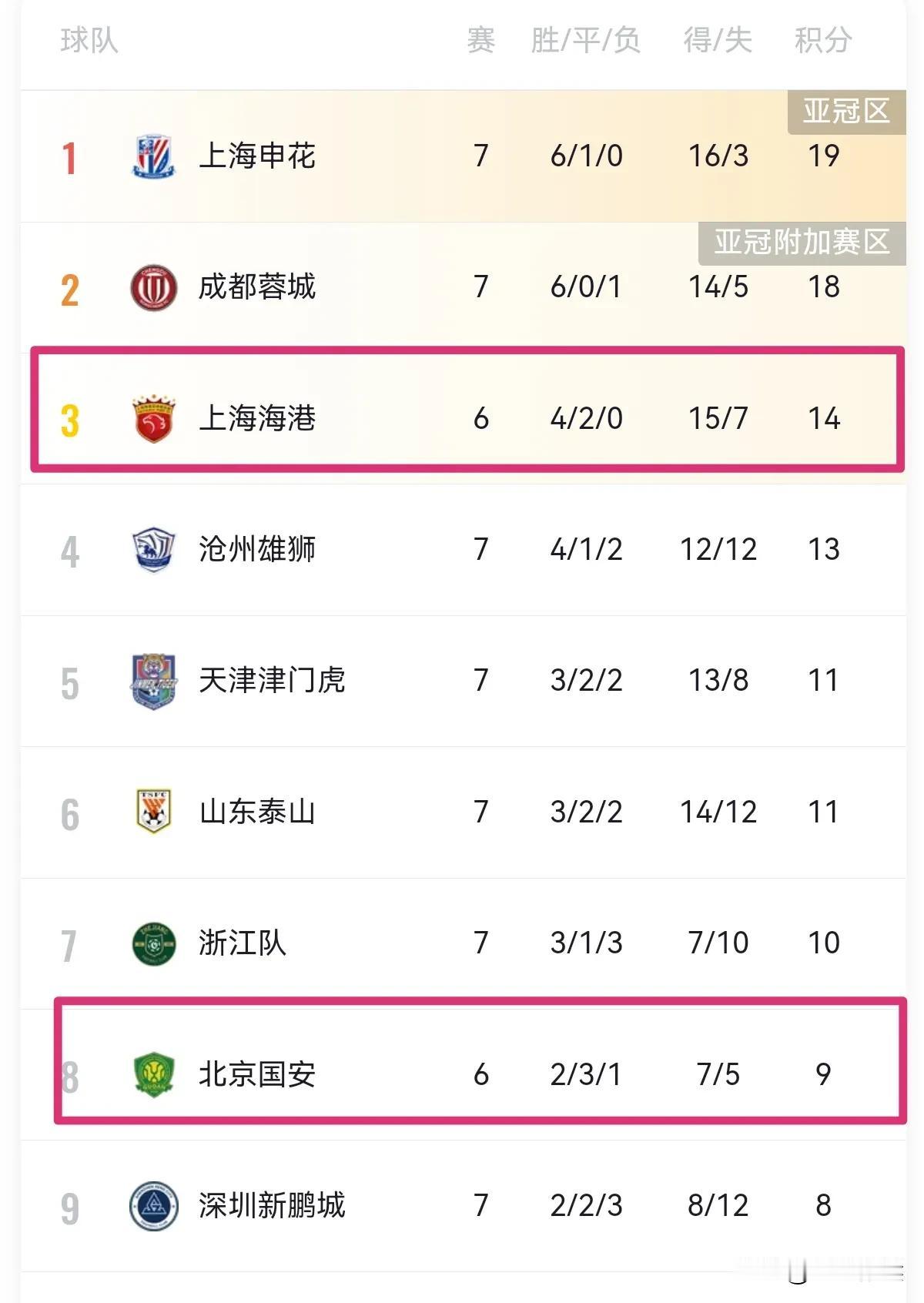Select the 胜/平/负 column header

point(586,40)
